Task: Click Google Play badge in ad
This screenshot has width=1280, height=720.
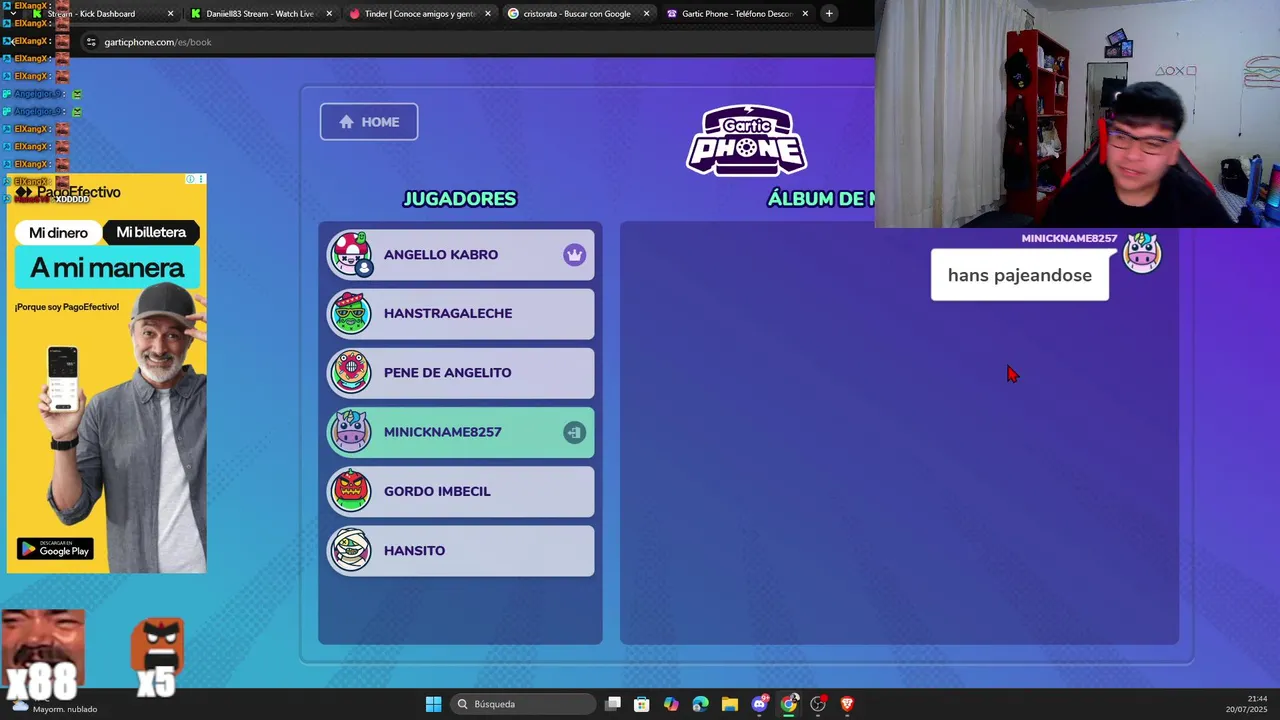Action: coord(55,549)
